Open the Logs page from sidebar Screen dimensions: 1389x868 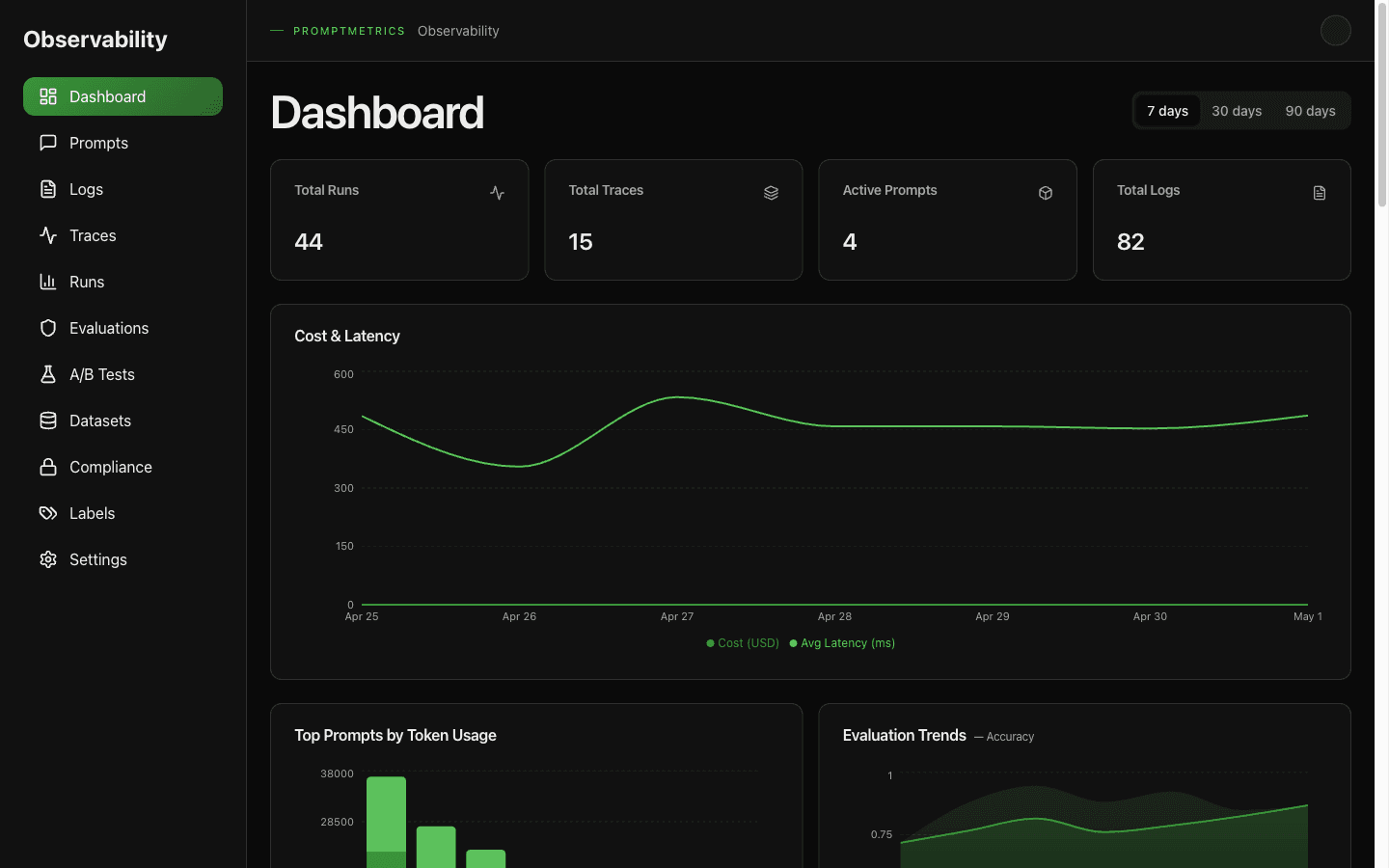point(123,189)
